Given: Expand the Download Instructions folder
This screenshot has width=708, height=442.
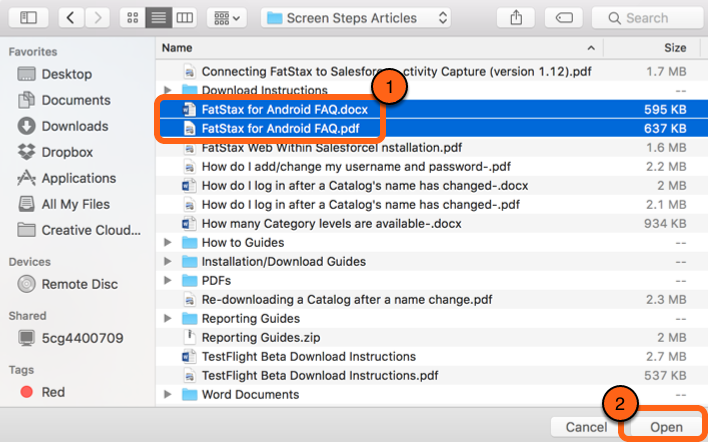Looking at the screenshot, I should pos(168,90).
